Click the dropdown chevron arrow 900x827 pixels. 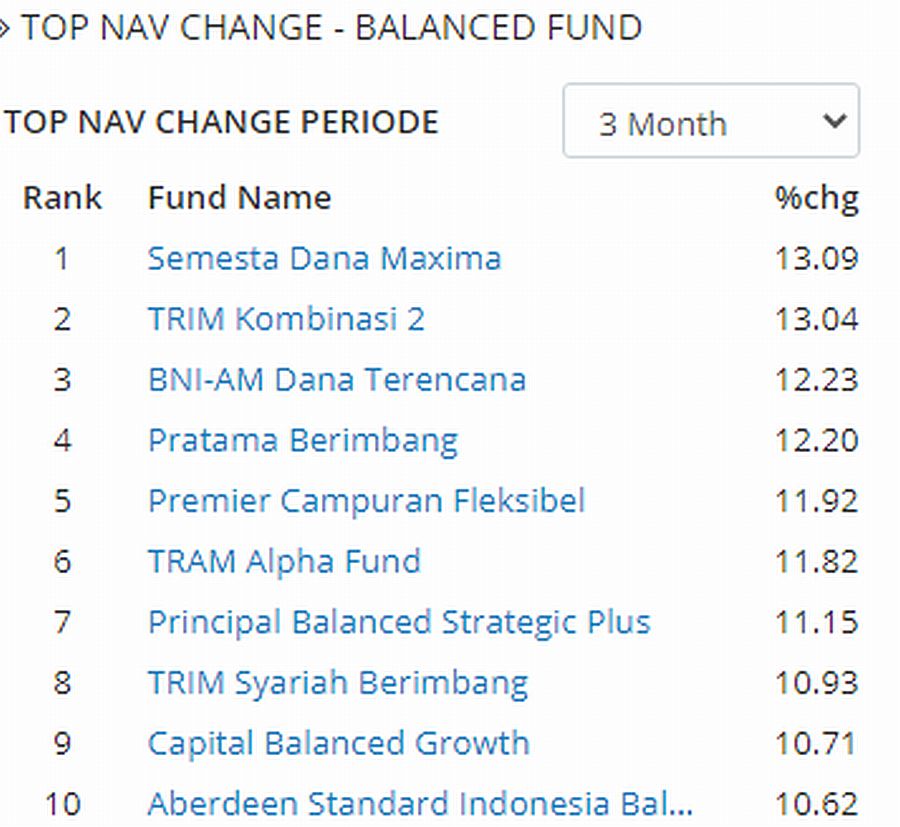(x=833, y=121)
